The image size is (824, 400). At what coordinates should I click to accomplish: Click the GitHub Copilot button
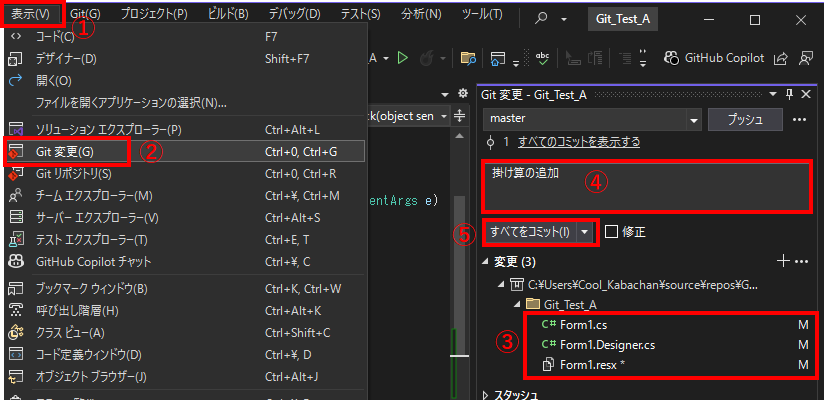[x=714, y=58]
